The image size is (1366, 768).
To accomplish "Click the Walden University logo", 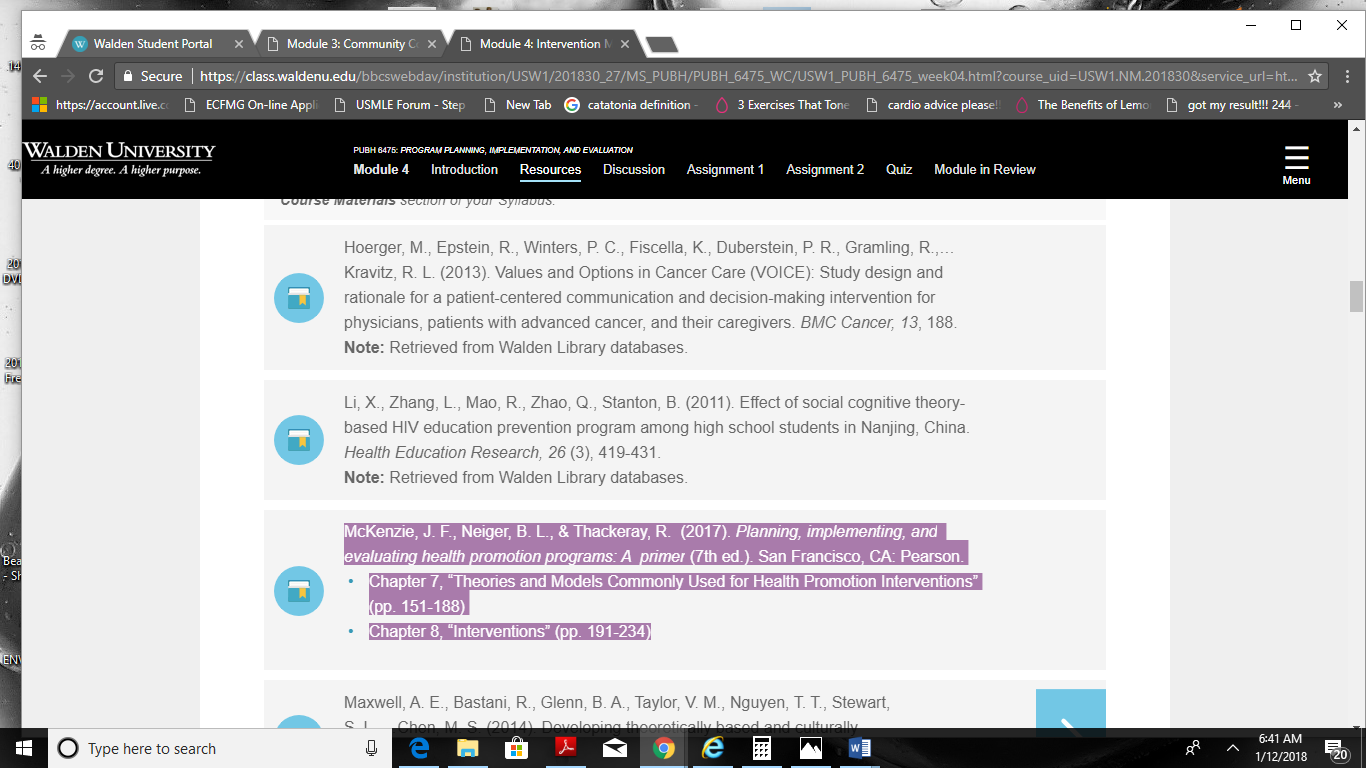I will coord(119,158).
